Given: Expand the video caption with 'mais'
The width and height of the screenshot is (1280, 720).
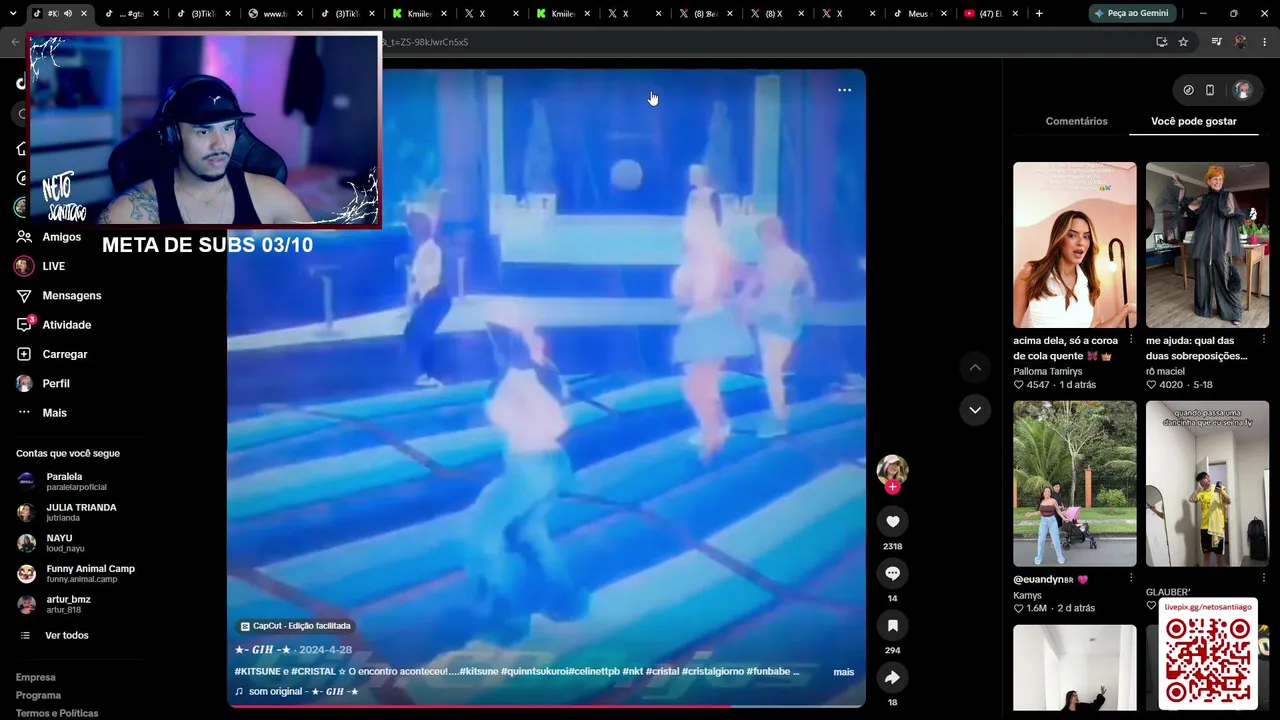Looking at the screenshot, I should pos(844,672).
